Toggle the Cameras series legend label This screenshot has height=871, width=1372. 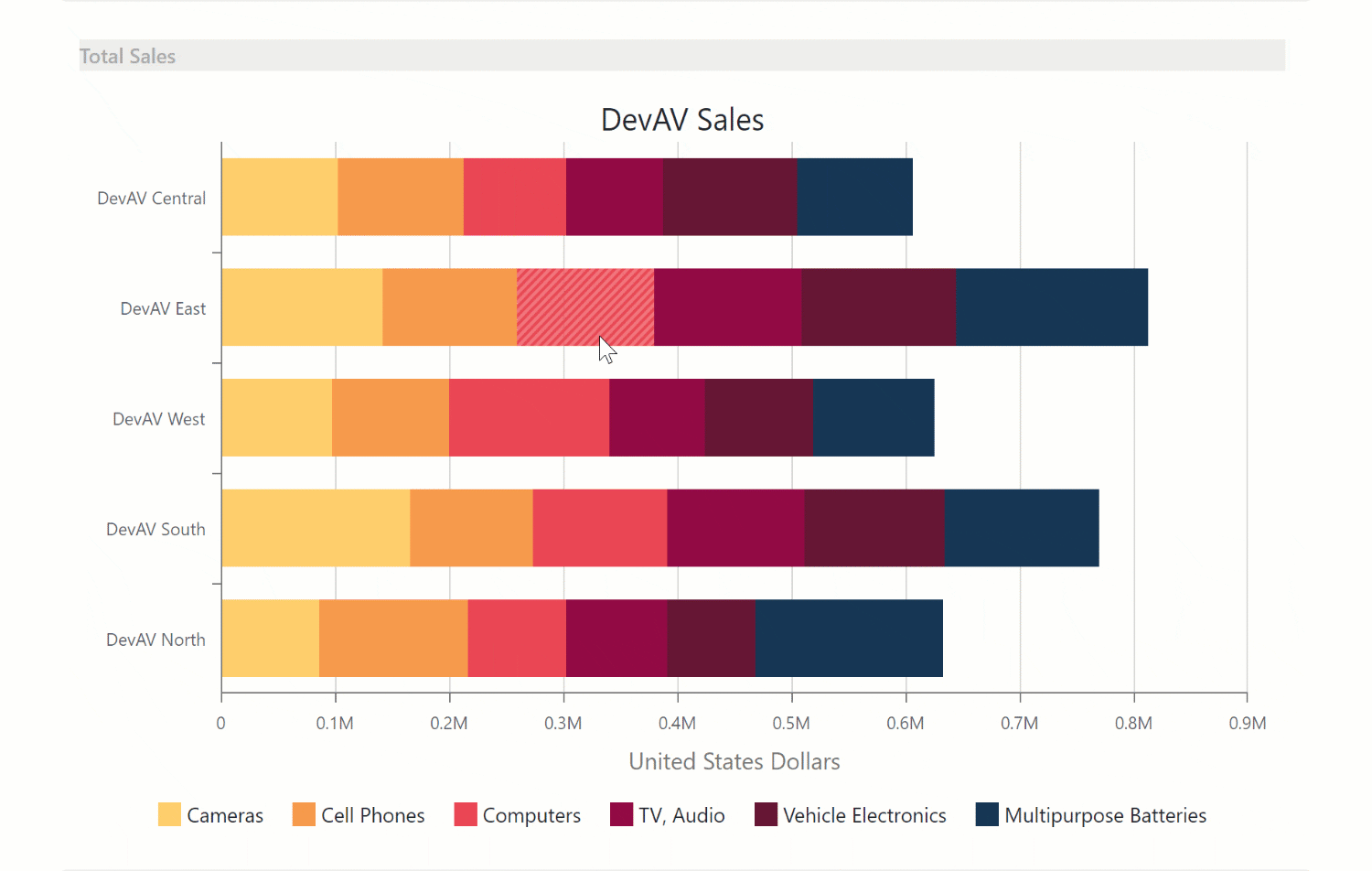[225, 815]
